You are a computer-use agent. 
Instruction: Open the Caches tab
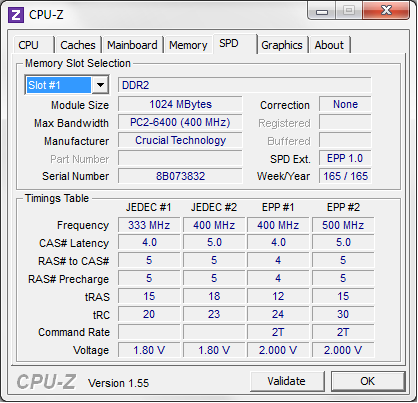pos(78,45)
